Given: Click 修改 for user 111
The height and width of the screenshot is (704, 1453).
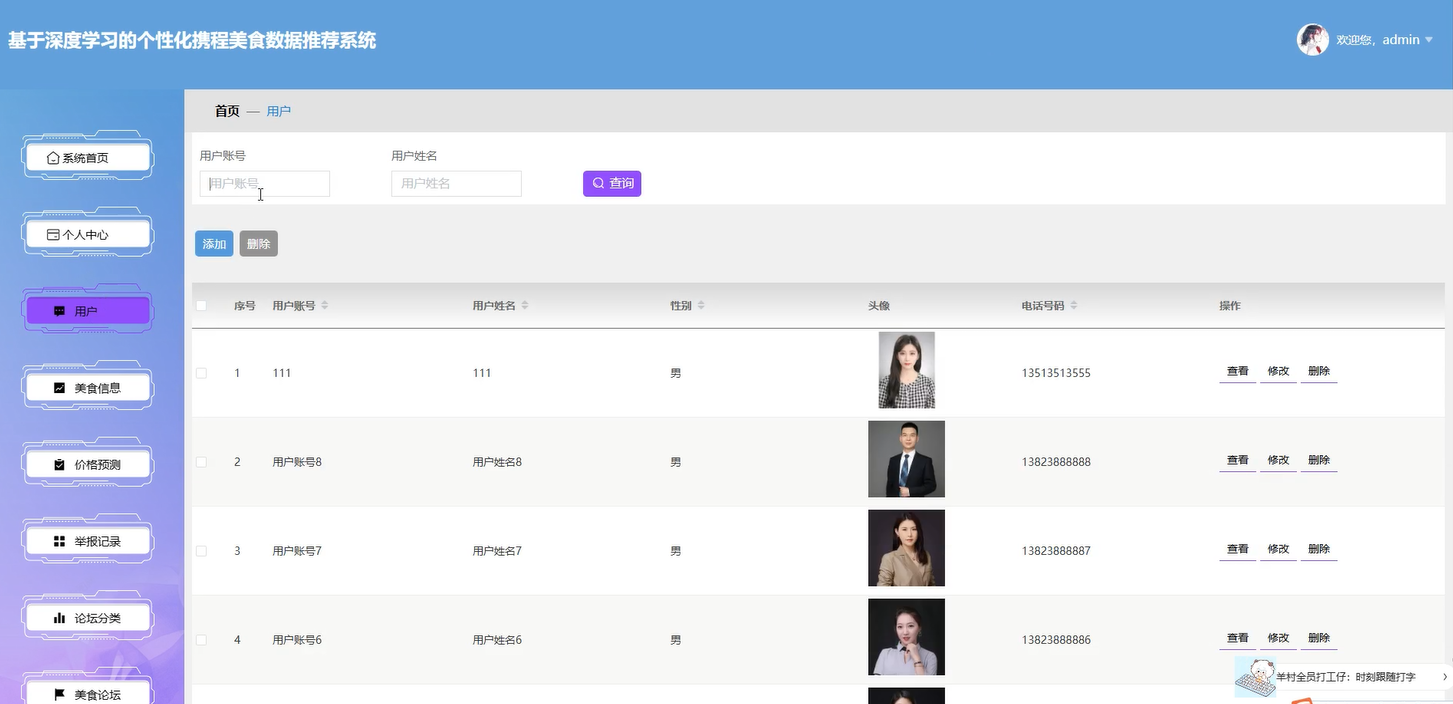Looking at the screenshot, I should click(x=1278, y=372).
